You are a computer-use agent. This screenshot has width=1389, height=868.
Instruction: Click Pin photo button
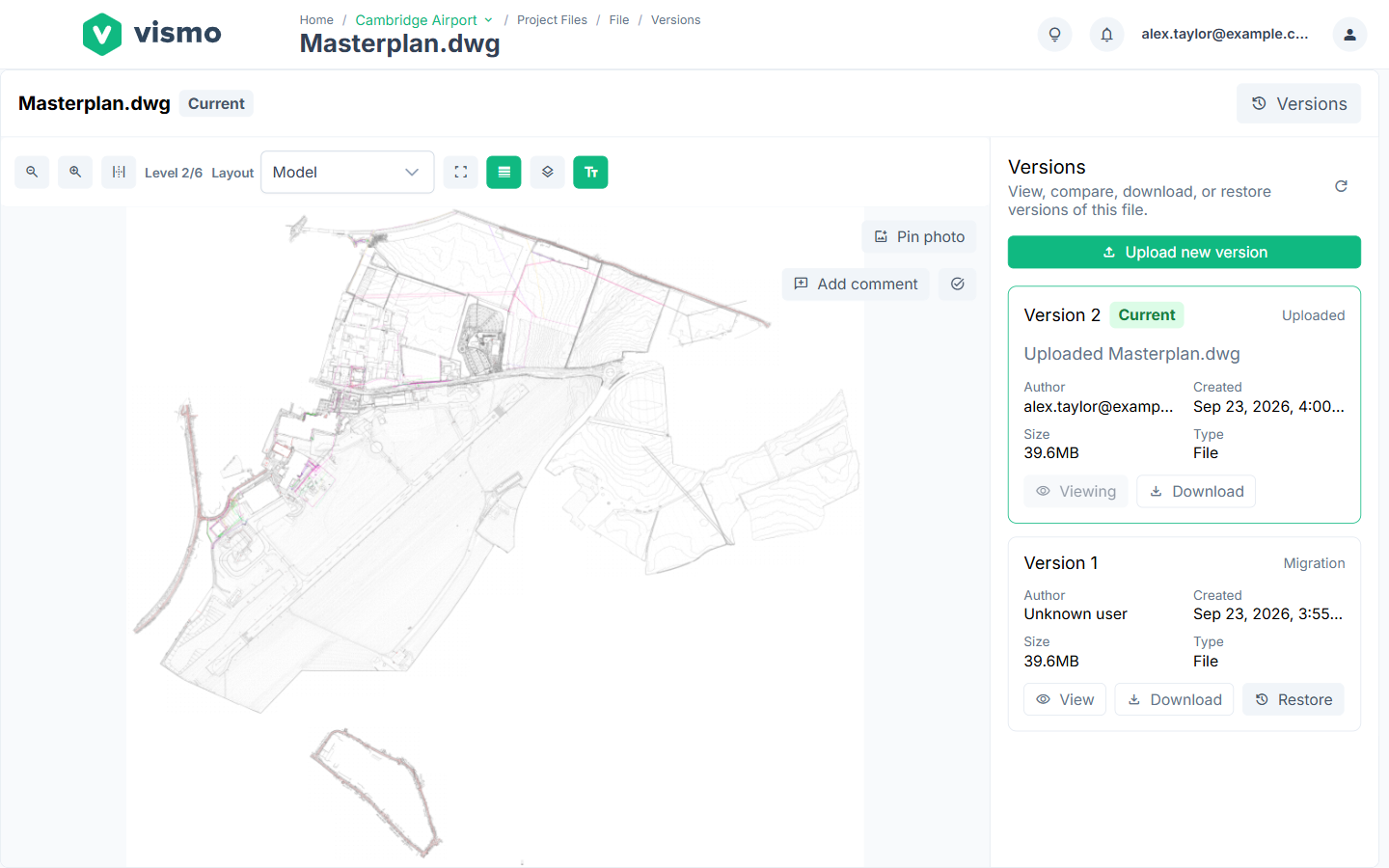[x=919, y=236]
